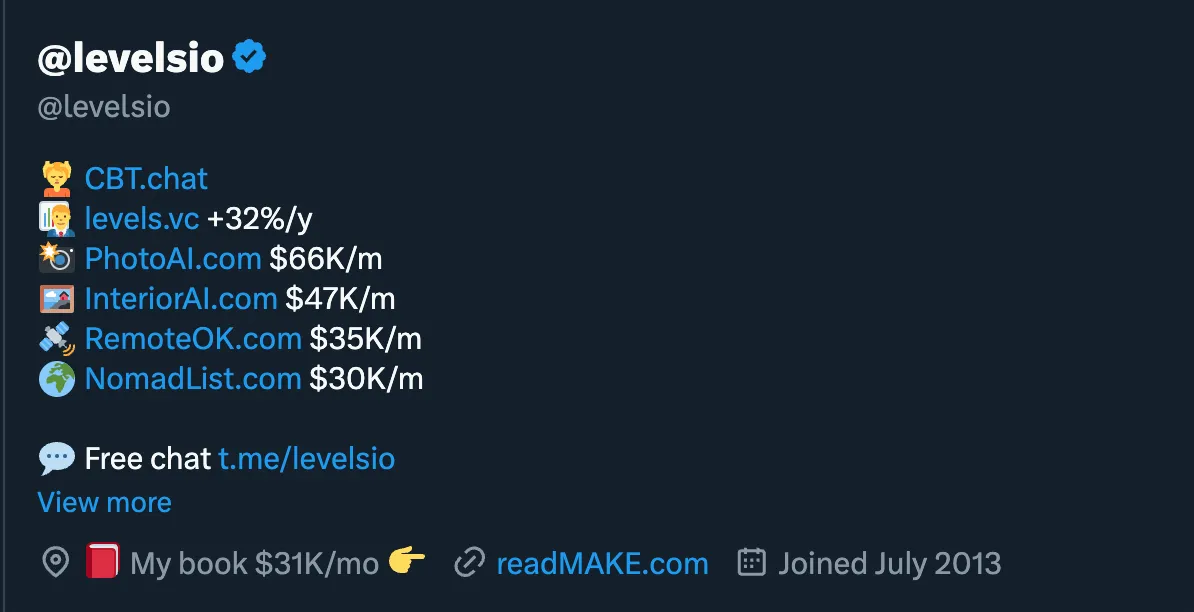Click the bold @levelsio display name
Viewport: 1194px width, 612px height.
(130, 59)
